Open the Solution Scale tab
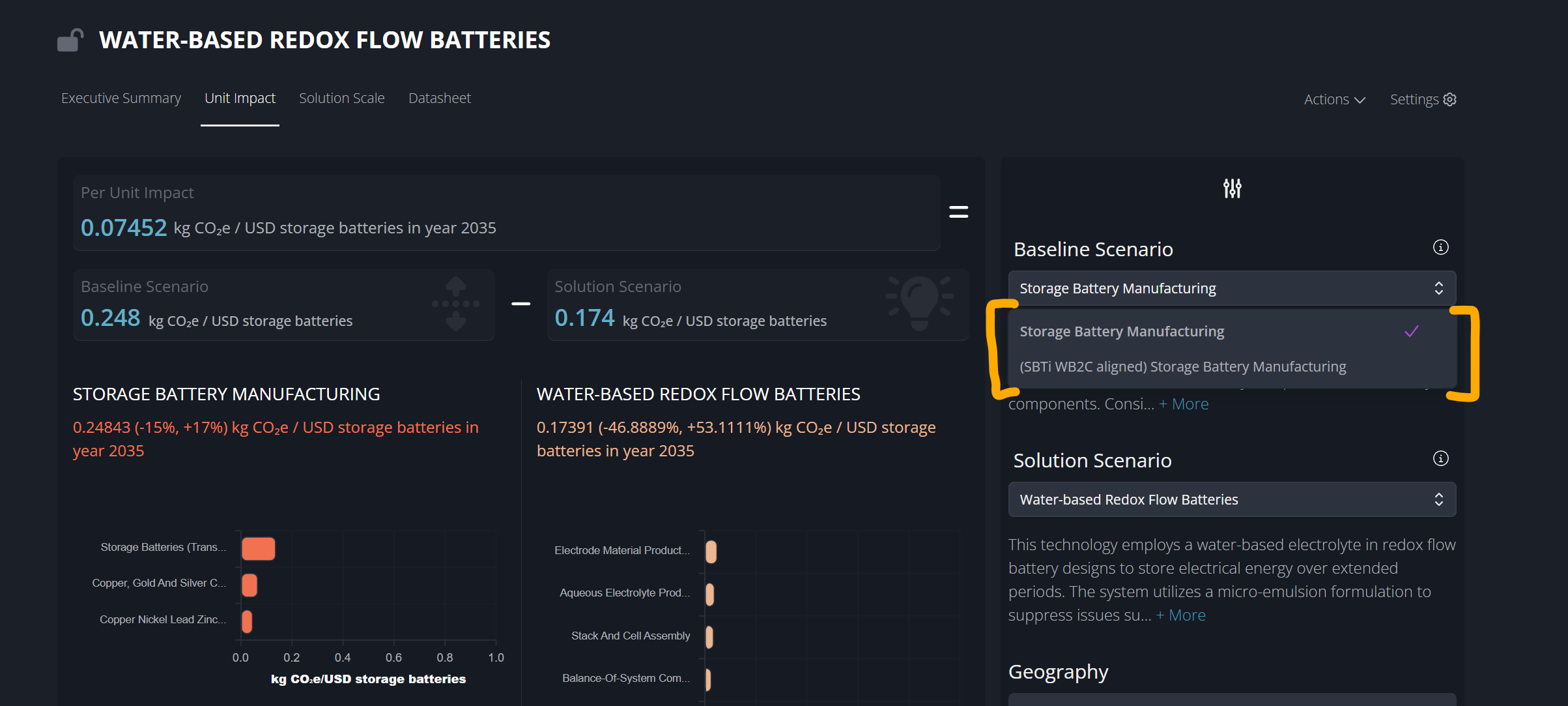The image size is (1568, 706). [342, 98]
